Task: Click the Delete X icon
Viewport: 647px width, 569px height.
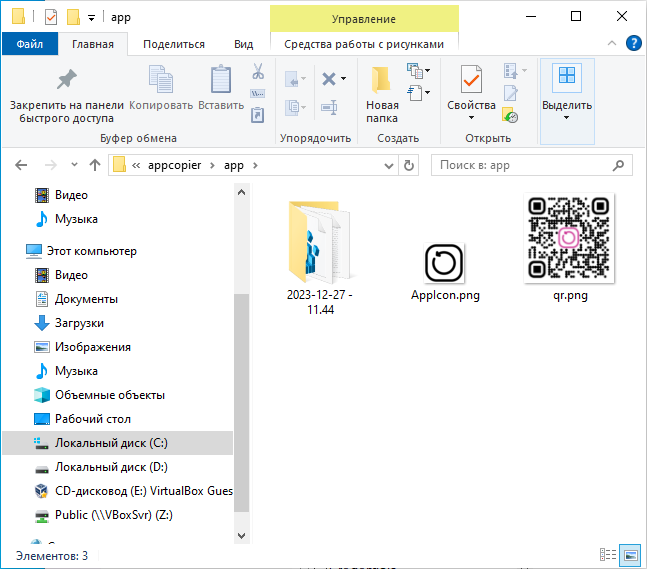Action: pyautogui.click(x=329, y=78)
